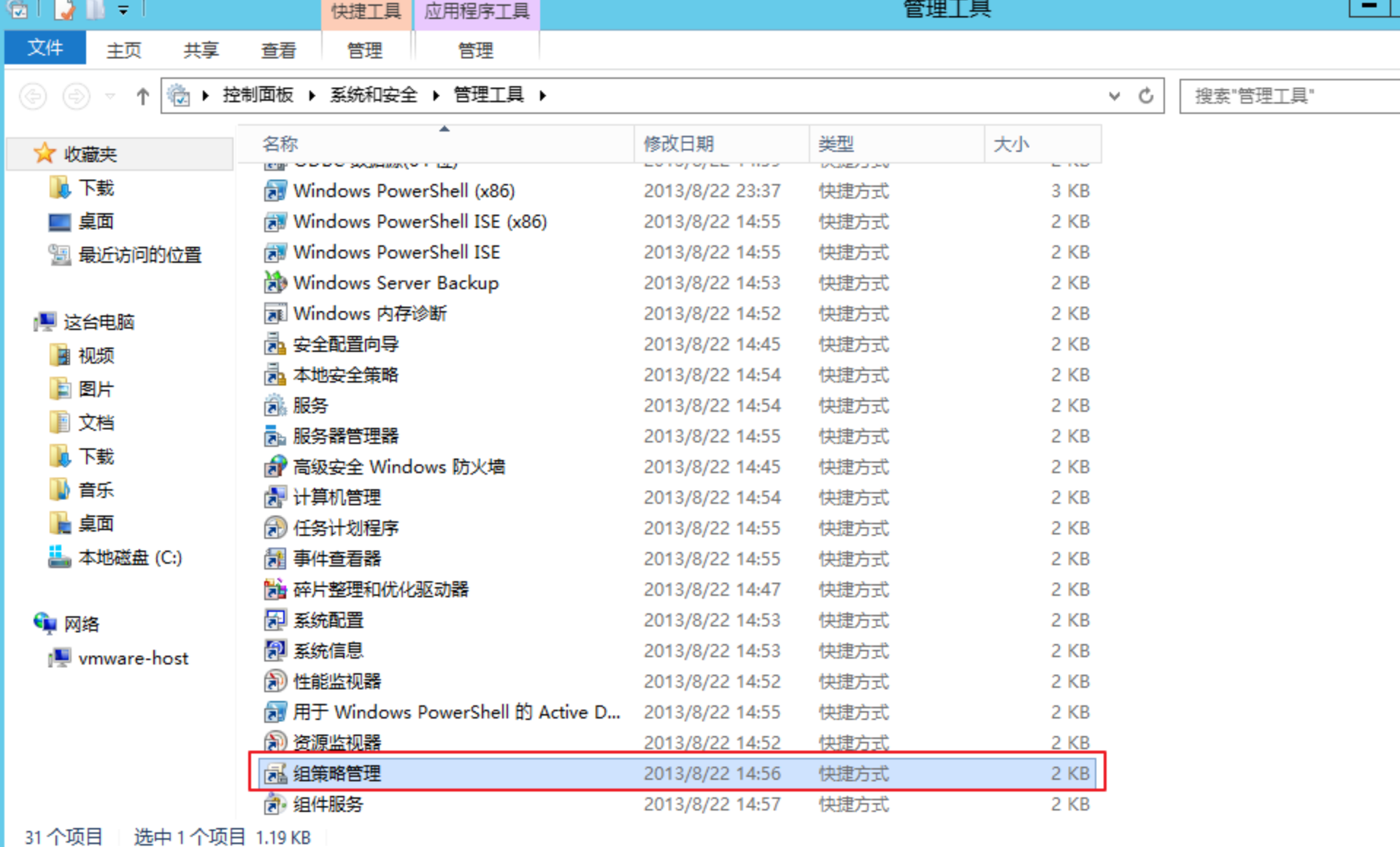This screenshot has width=1400, height=847.
Task: Select the Windows PowerShell ISE (x86) icon
Action: (275, 222)
